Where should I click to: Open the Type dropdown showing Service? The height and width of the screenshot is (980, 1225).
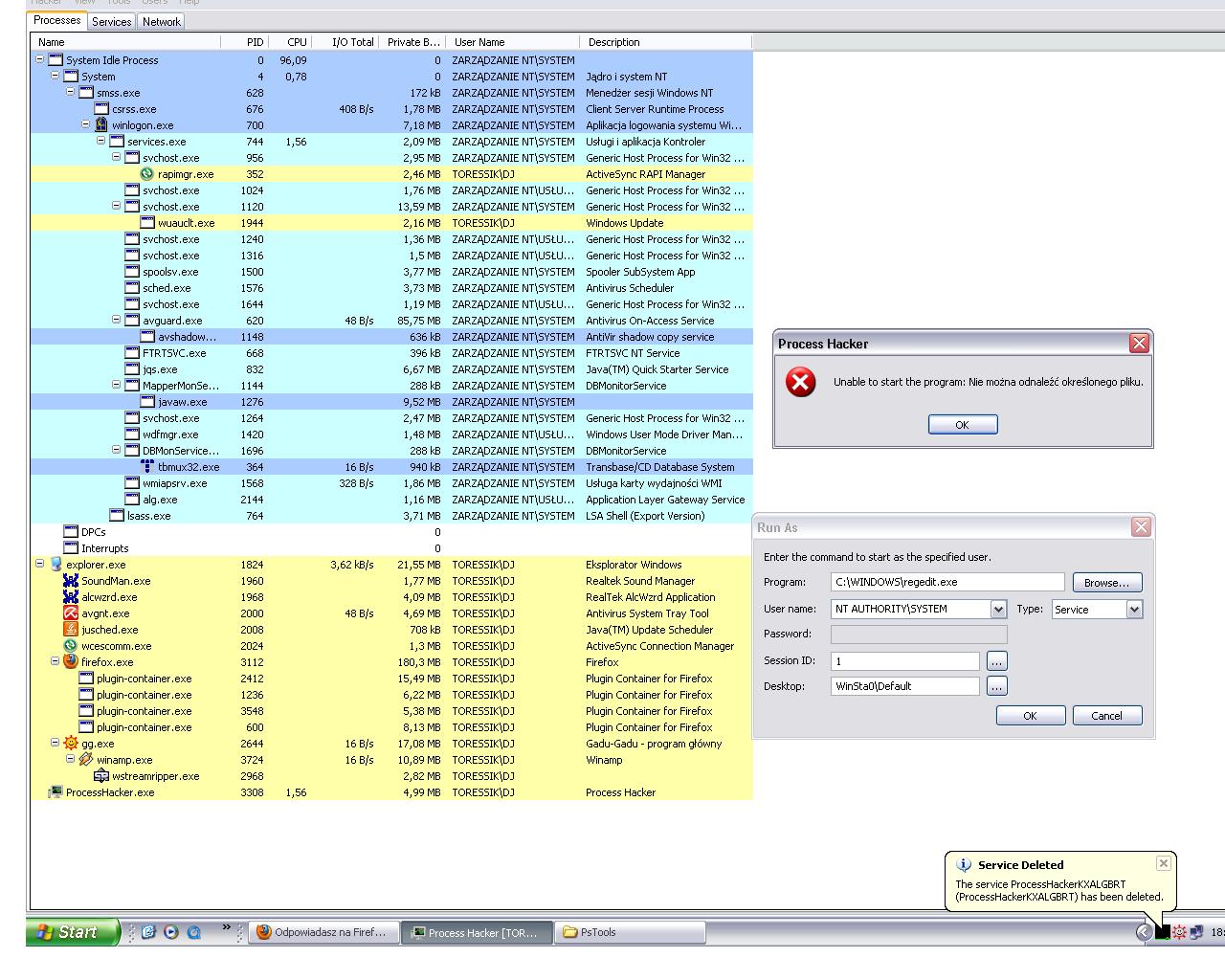pyautogui.click(x=1134, y=610)
